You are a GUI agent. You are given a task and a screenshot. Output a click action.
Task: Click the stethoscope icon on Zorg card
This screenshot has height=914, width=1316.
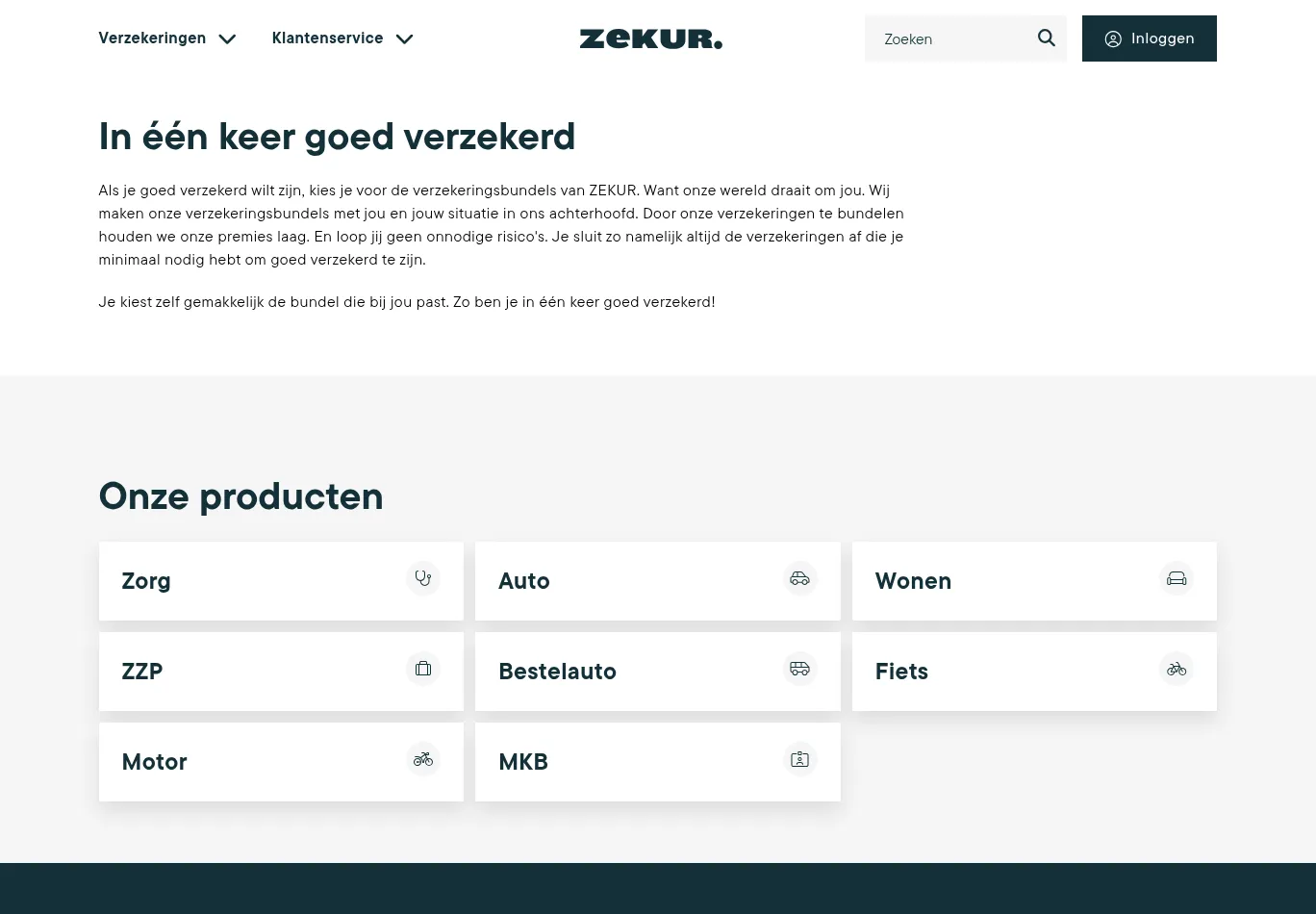tap(422, 578)
